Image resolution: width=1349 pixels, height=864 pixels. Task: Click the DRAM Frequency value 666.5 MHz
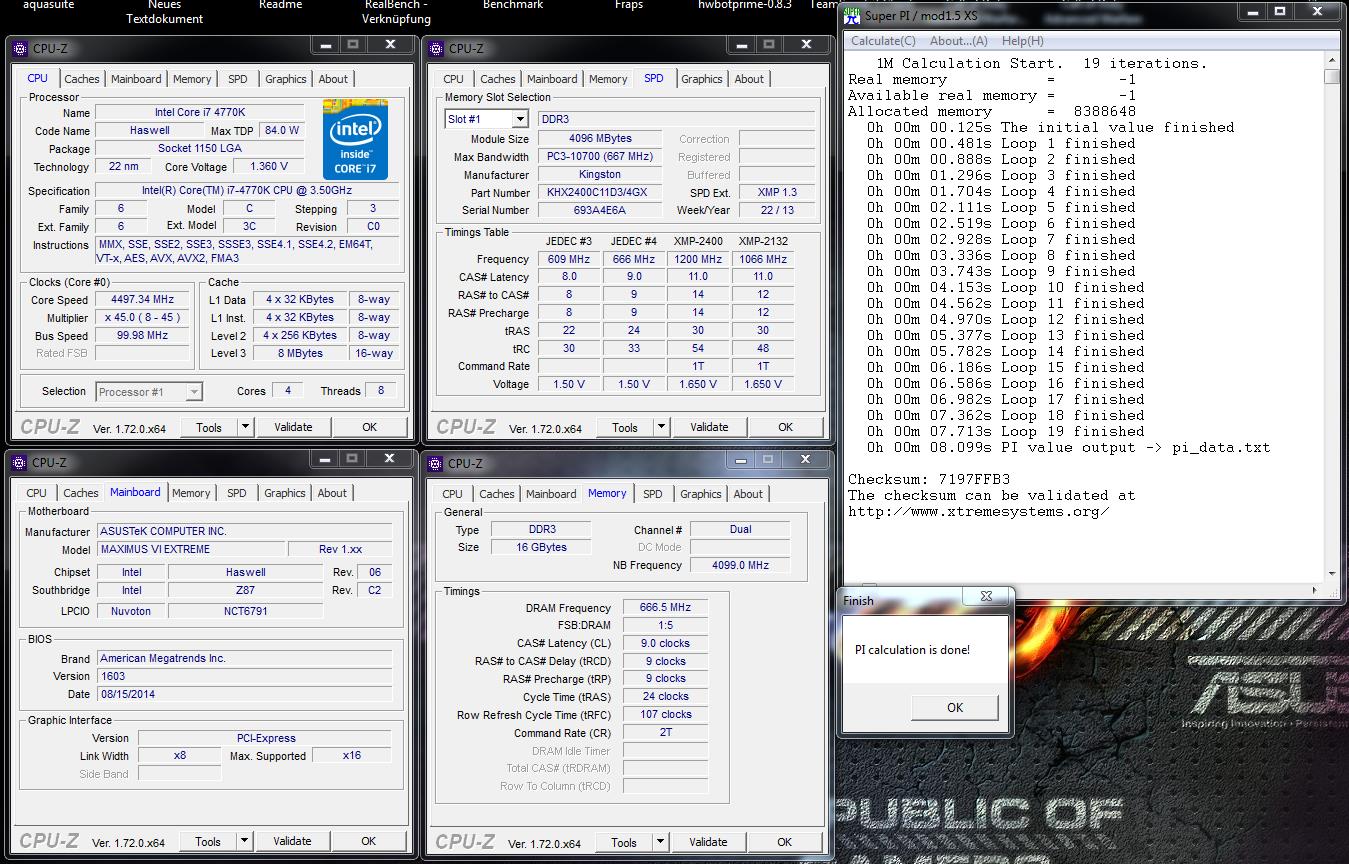click(x=665, y=607)
